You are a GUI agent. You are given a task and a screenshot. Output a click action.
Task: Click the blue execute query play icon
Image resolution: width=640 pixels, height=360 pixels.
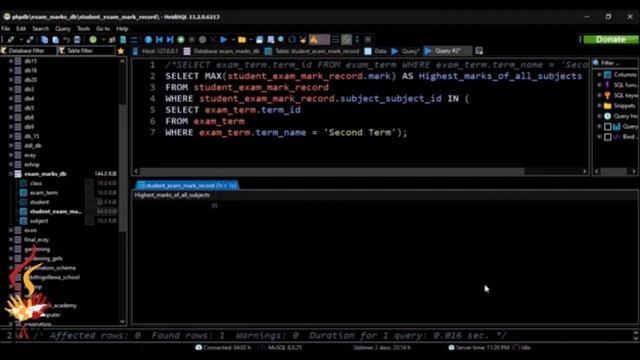pos(223,40)
